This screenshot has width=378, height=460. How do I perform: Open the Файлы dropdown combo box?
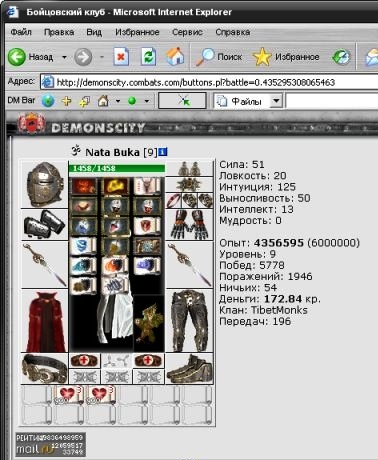click(x=248, y=101)
